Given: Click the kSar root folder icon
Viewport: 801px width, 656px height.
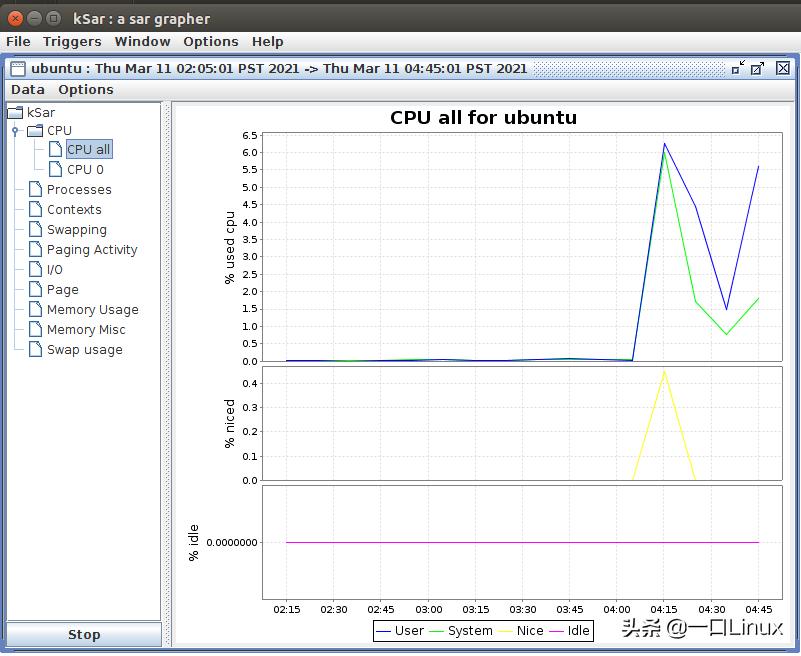Looking at the screenshot, I should pos(15,112).
